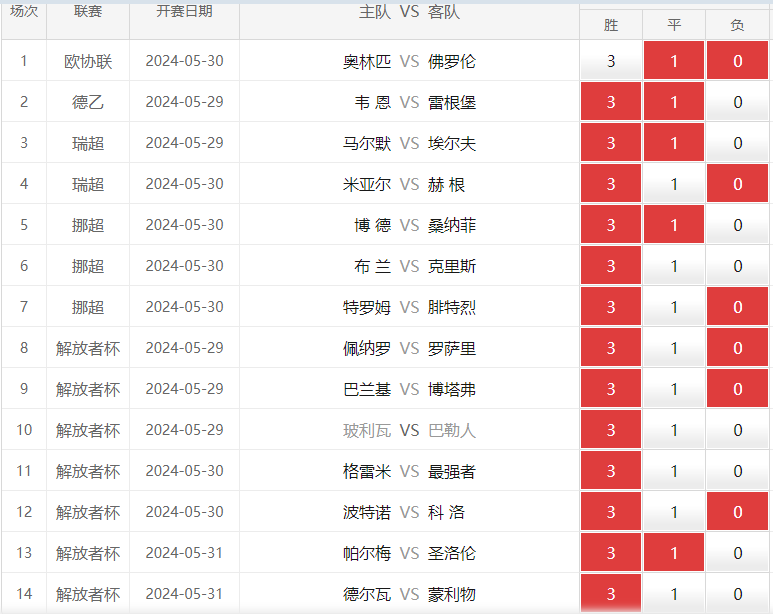Image resolution: width=773 pixels, height=614 pixels.
Task: Deselect loss (0) for 奥林匹 VS 佛罗伦
Action: pyautogui.click(x=738, y=61)
